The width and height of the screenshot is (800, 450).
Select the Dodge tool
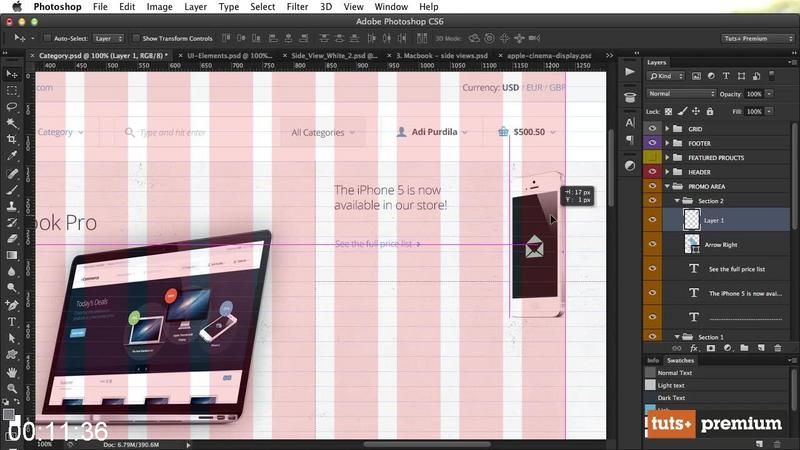point(11,288)
